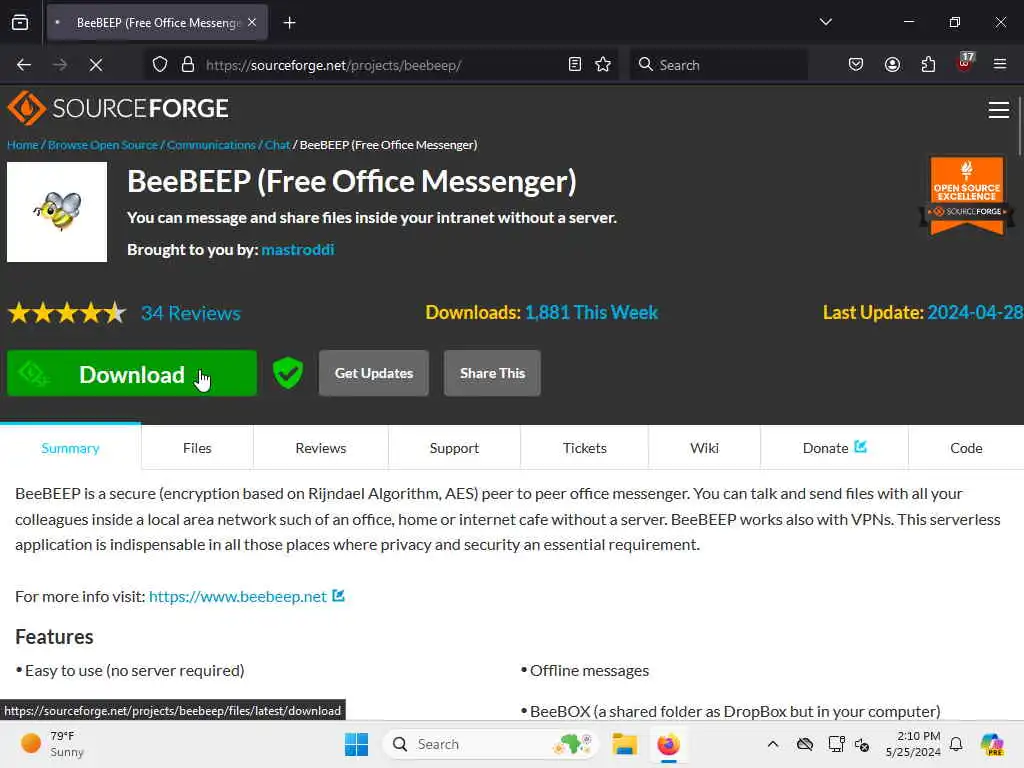Go to SourceForge home via logo
1024x768 pixels.
118,108
